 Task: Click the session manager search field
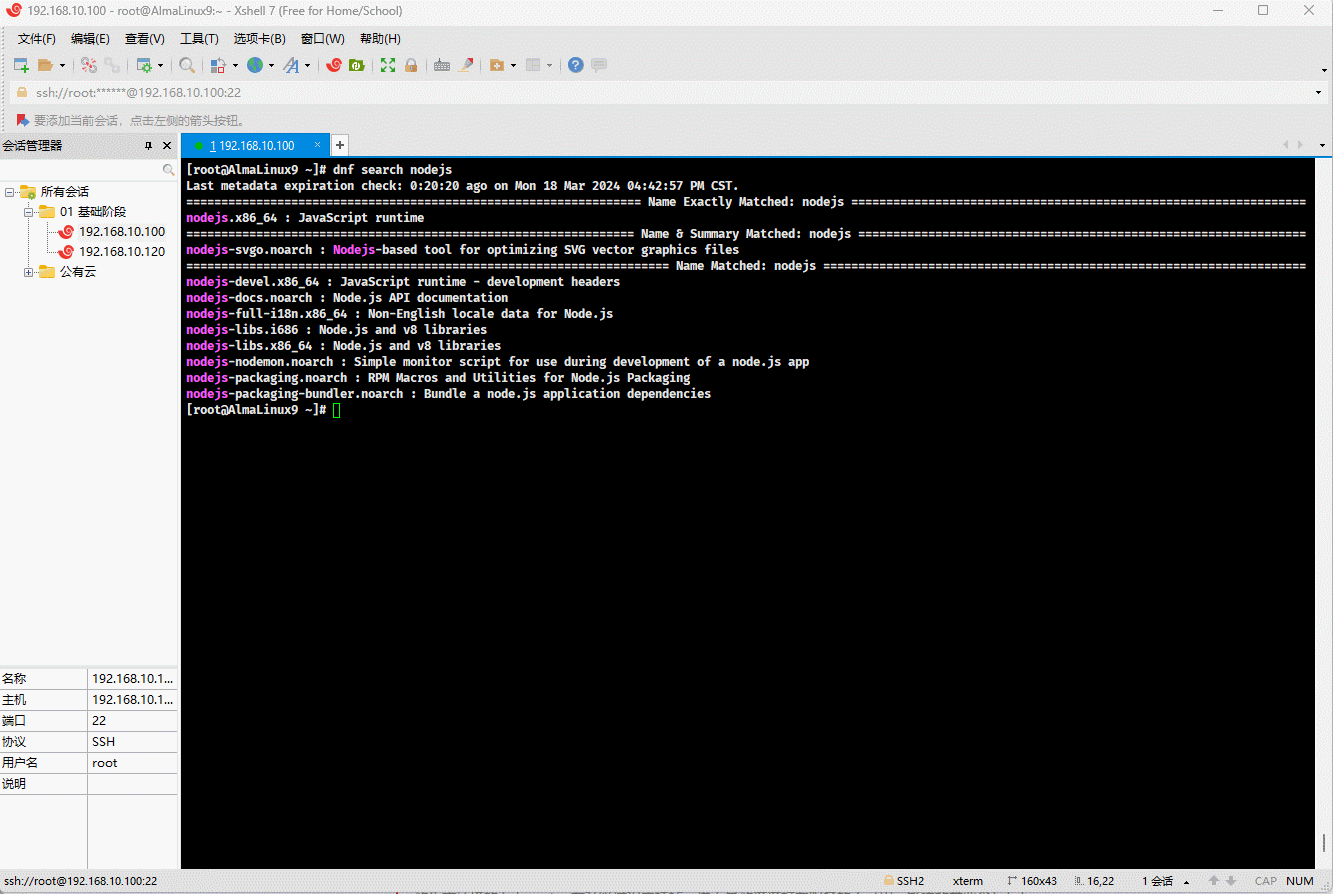(x=85, y=171)
